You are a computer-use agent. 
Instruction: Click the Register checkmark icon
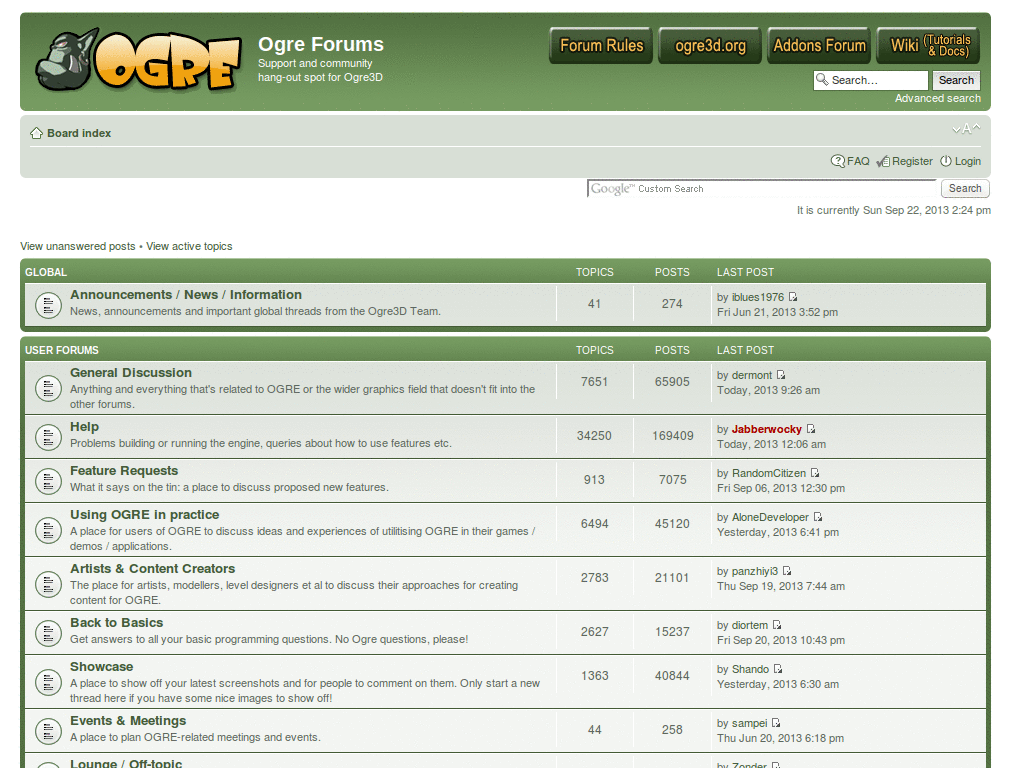coord(883,161)
